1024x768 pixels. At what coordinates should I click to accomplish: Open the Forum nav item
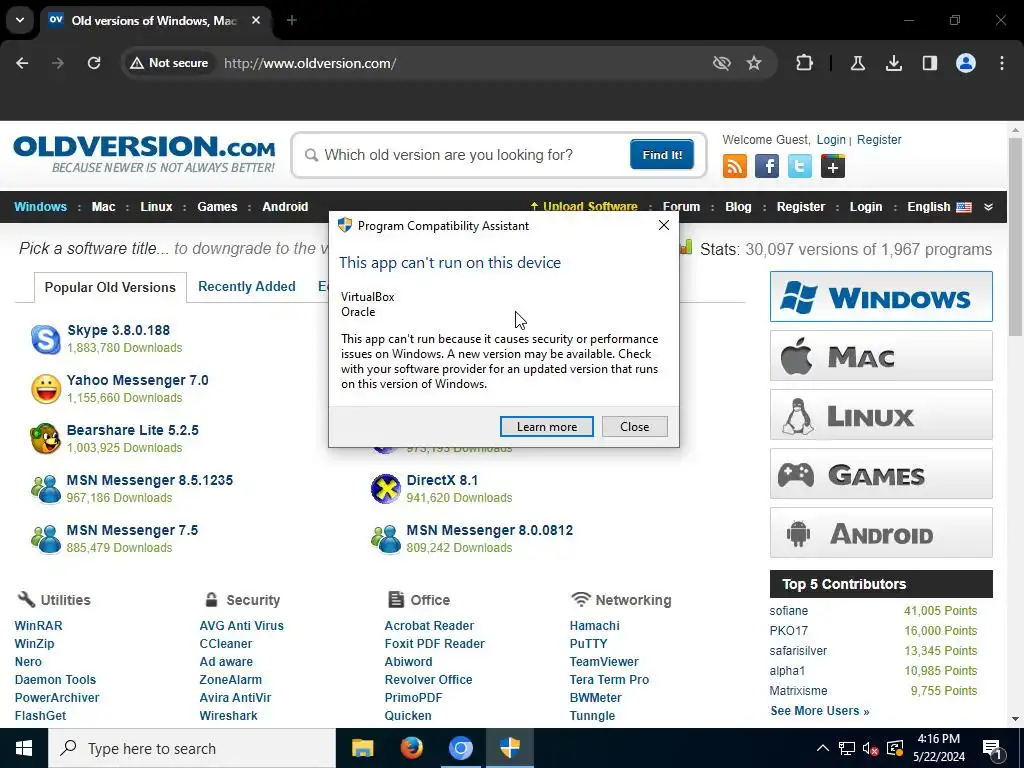pyautogui.click(x=681, y=207)
